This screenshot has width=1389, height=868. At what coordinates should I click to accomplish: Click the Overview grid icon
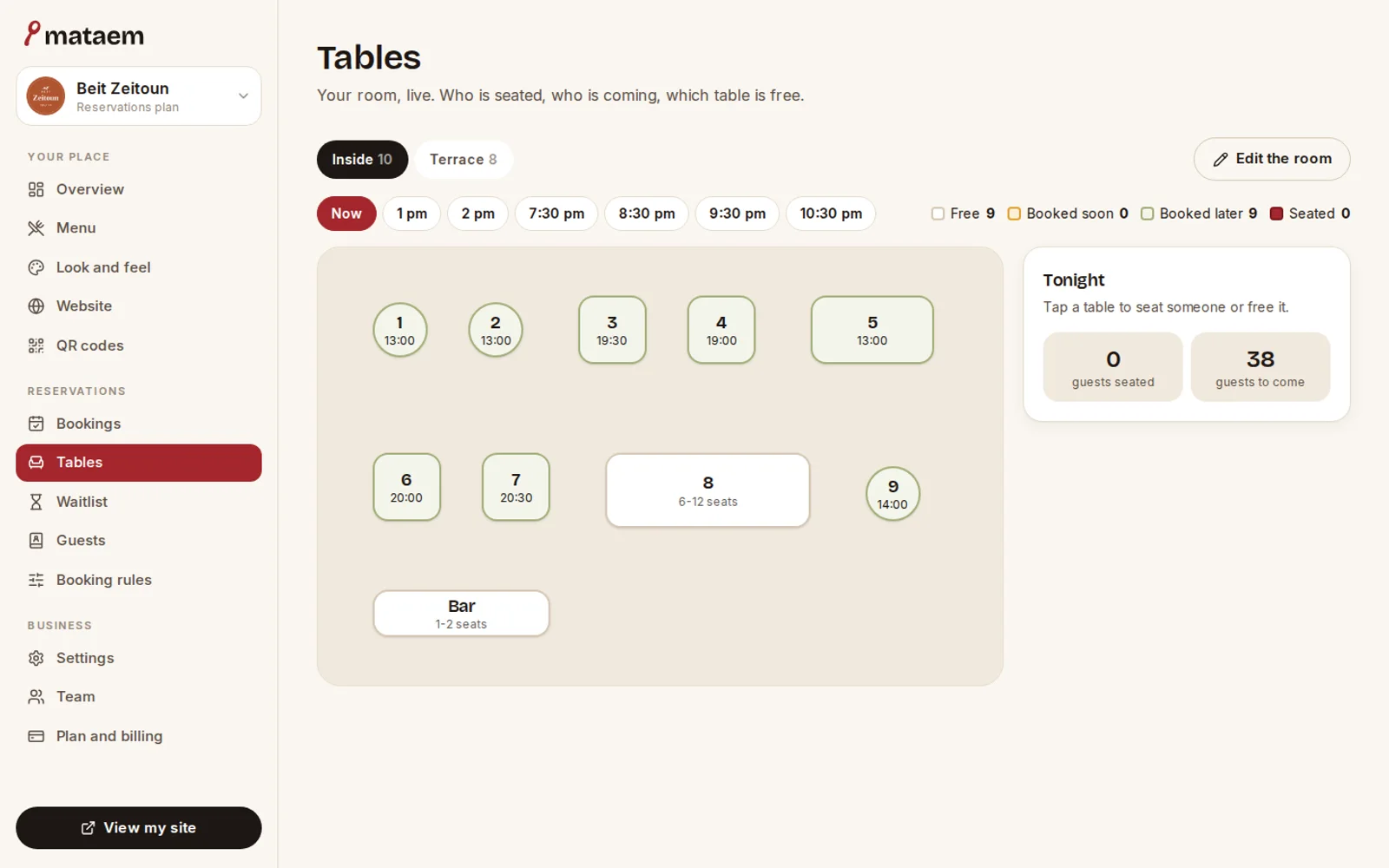point(36,189)
